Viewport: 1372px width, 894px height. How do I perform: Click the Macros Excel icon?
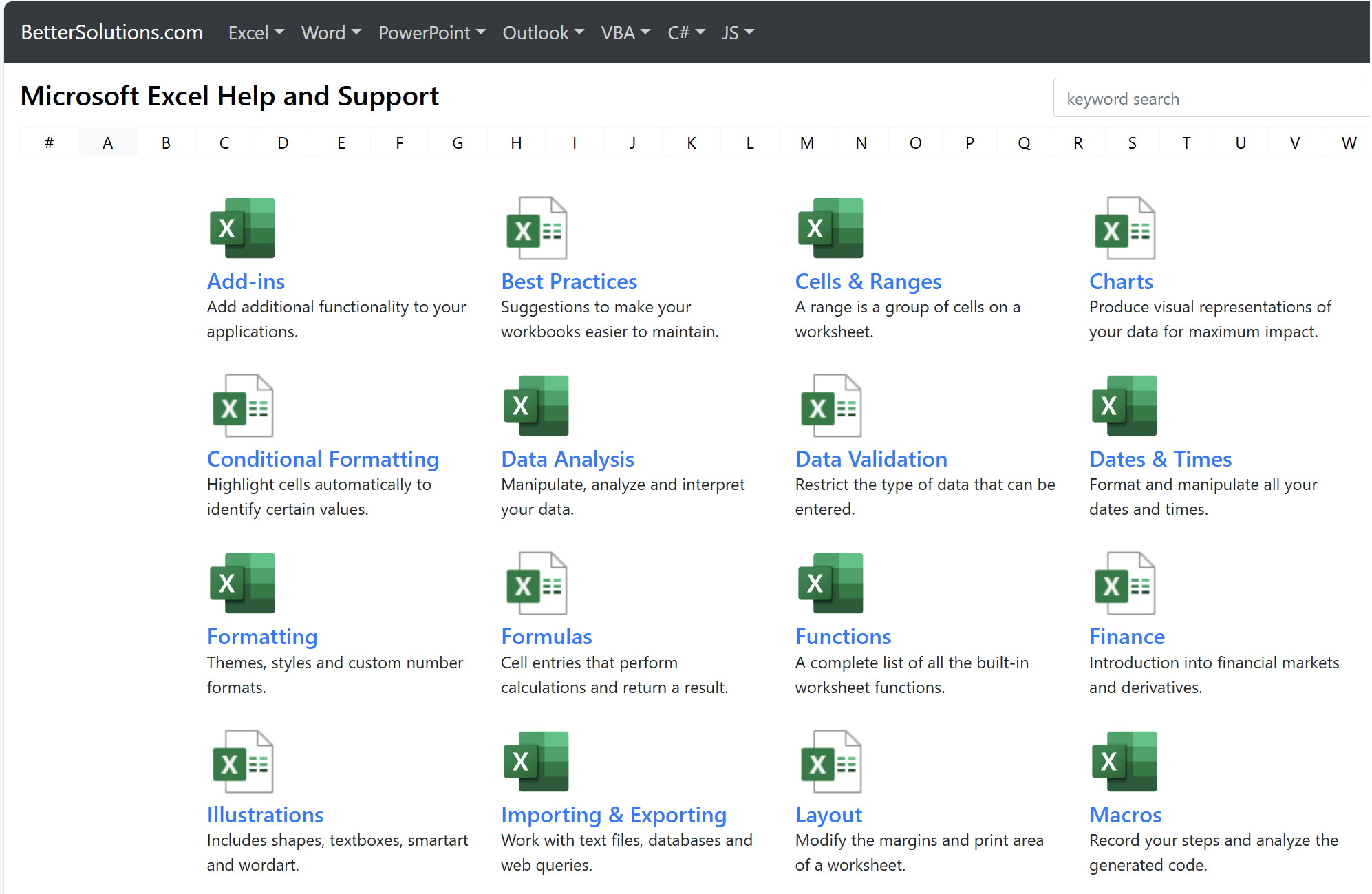point(1124,762)
